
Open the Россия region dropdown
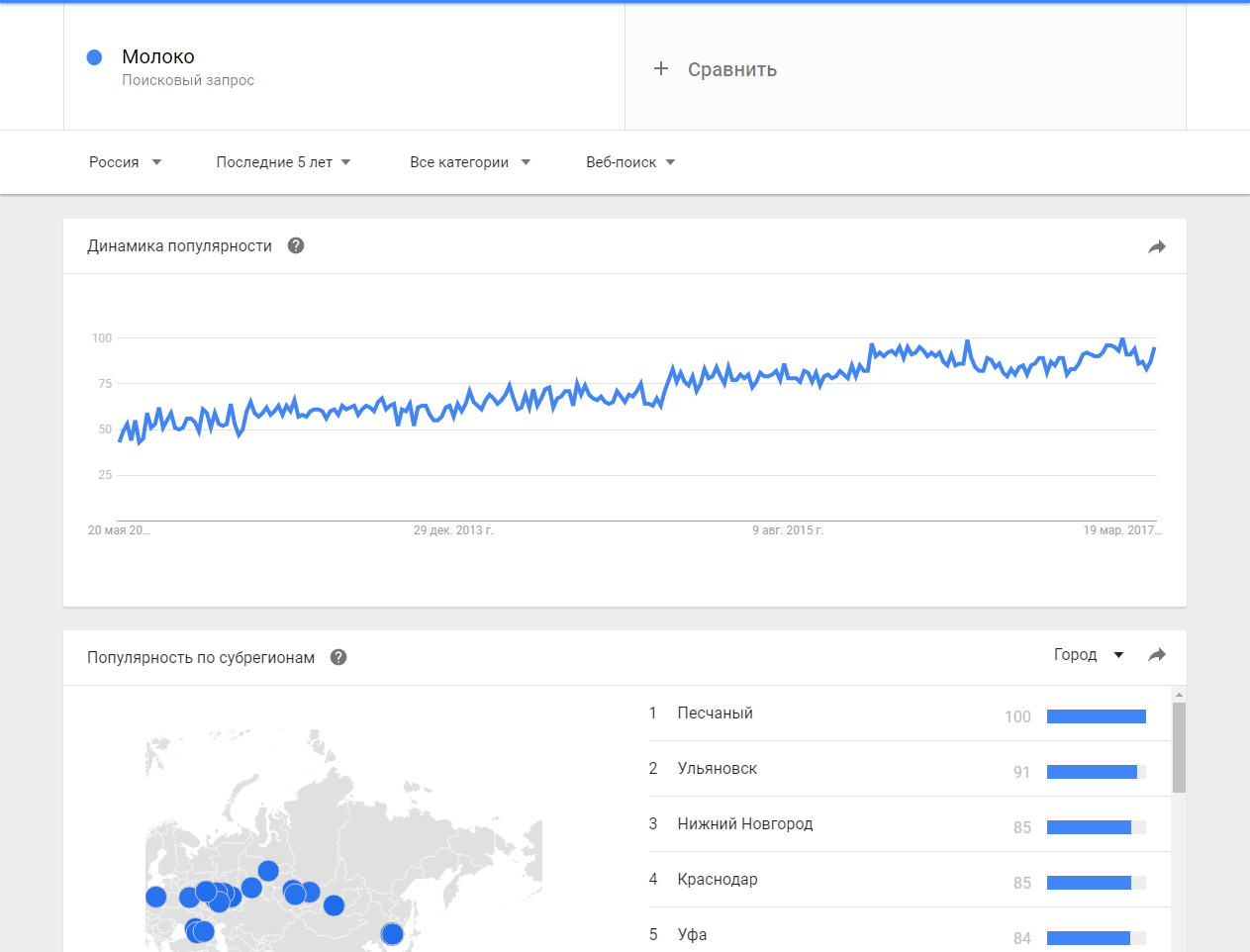(x=125, y=162)
